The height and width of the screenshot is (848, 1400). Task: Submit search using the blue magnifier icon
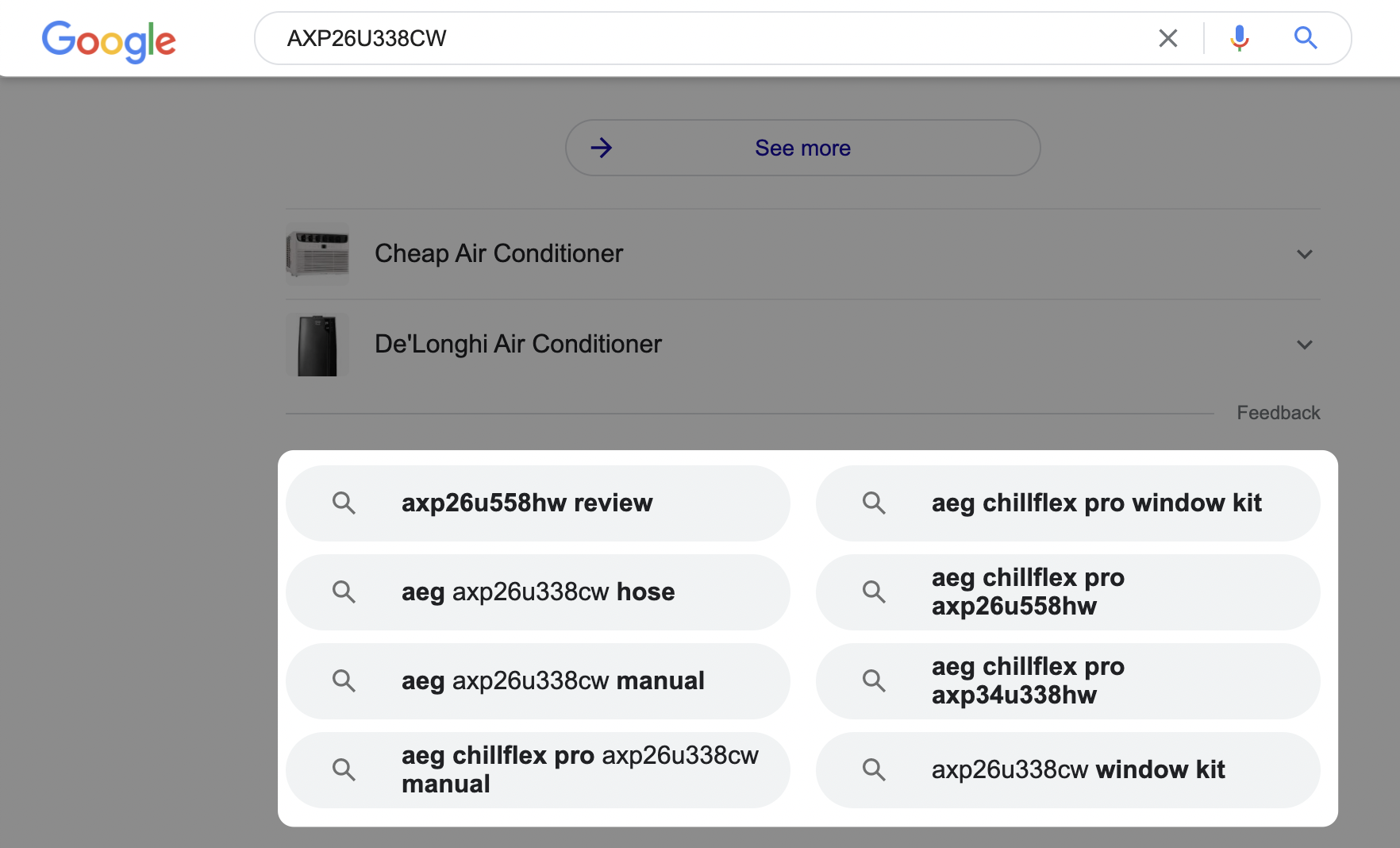pyautogui.click(x=1306, y=37)
